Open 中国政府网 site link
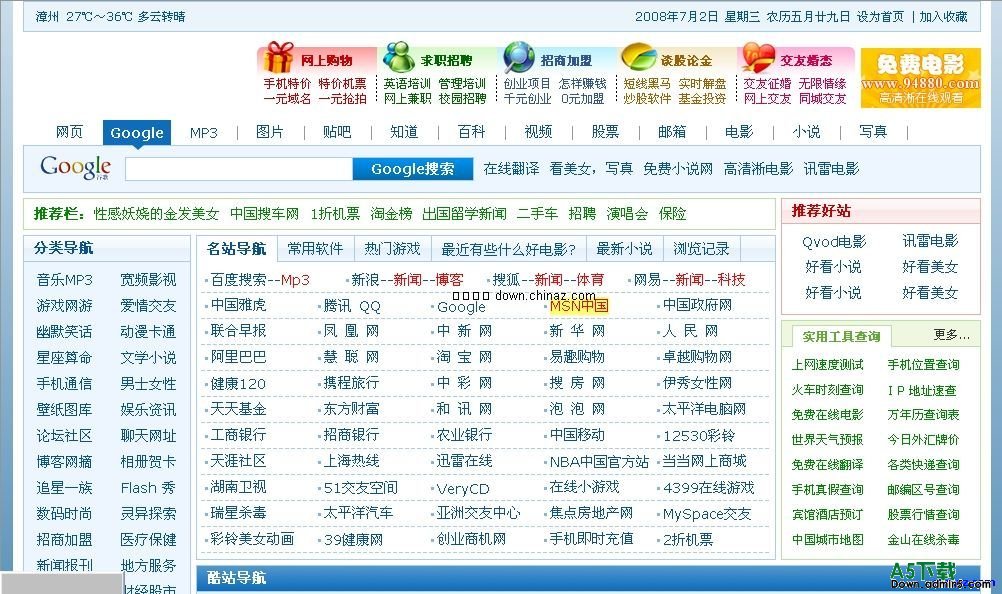1002x594 pixels. coord(697,305)
